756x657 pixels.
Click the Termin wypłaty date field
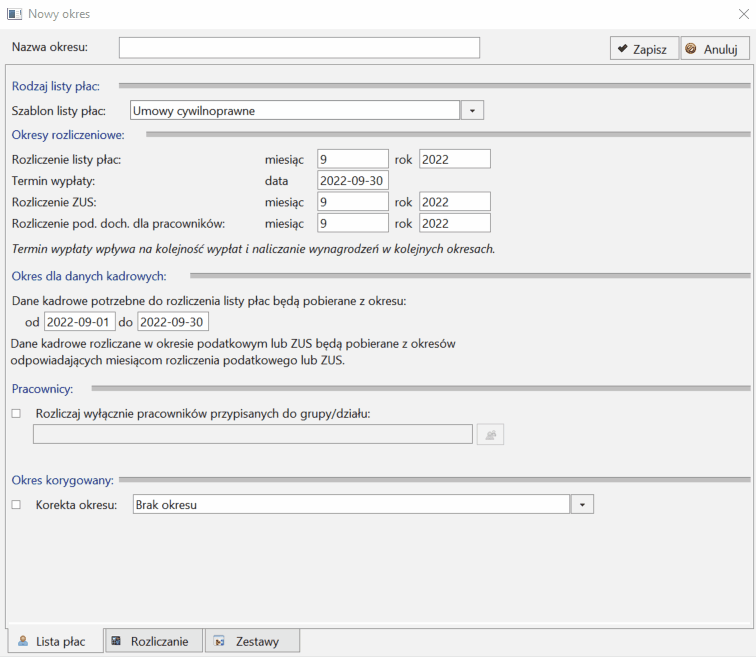(353, 181)
